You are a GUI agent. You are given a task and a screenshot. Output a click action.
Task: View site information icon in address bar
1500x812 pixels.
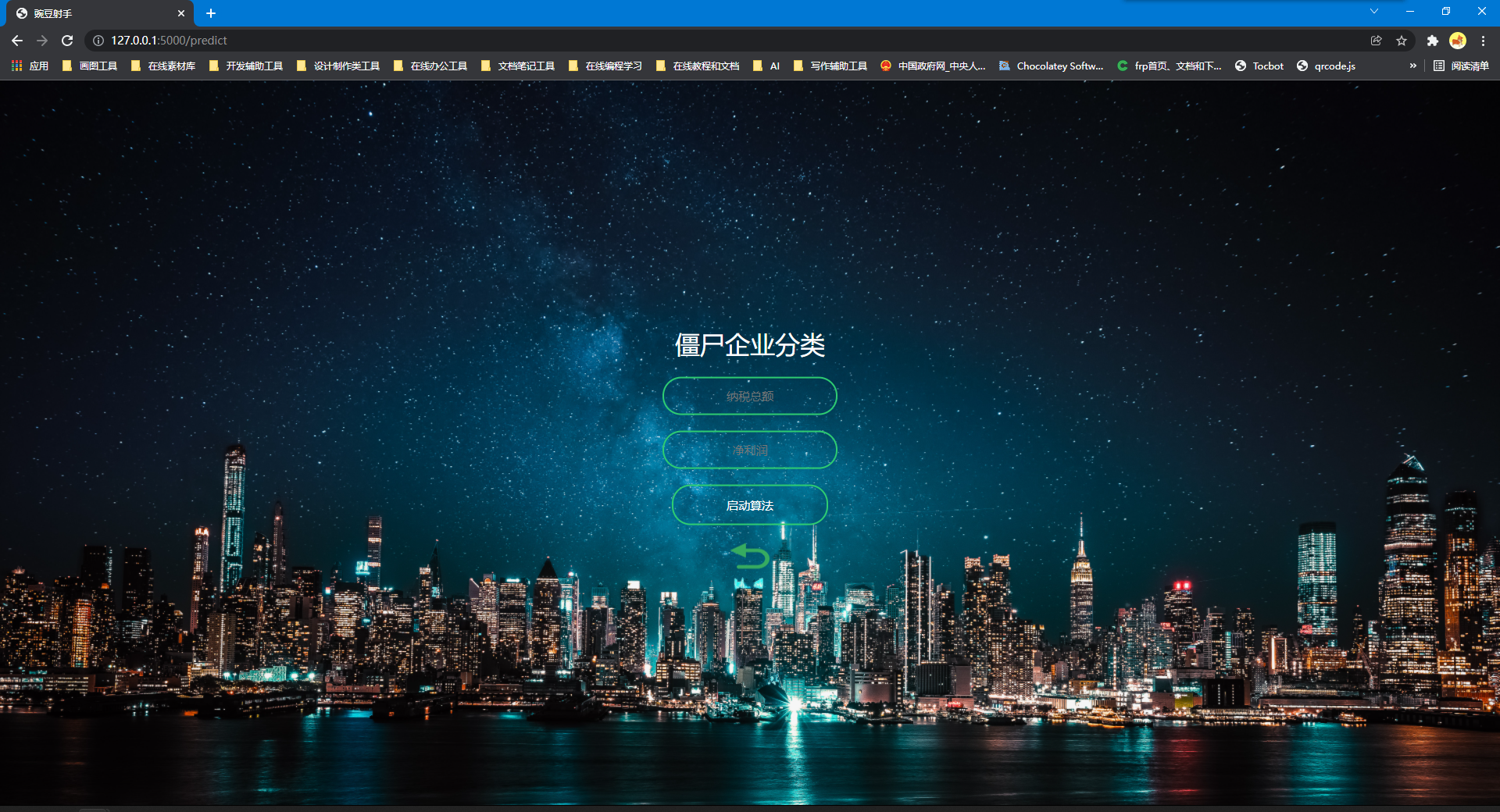pos(98,41)
